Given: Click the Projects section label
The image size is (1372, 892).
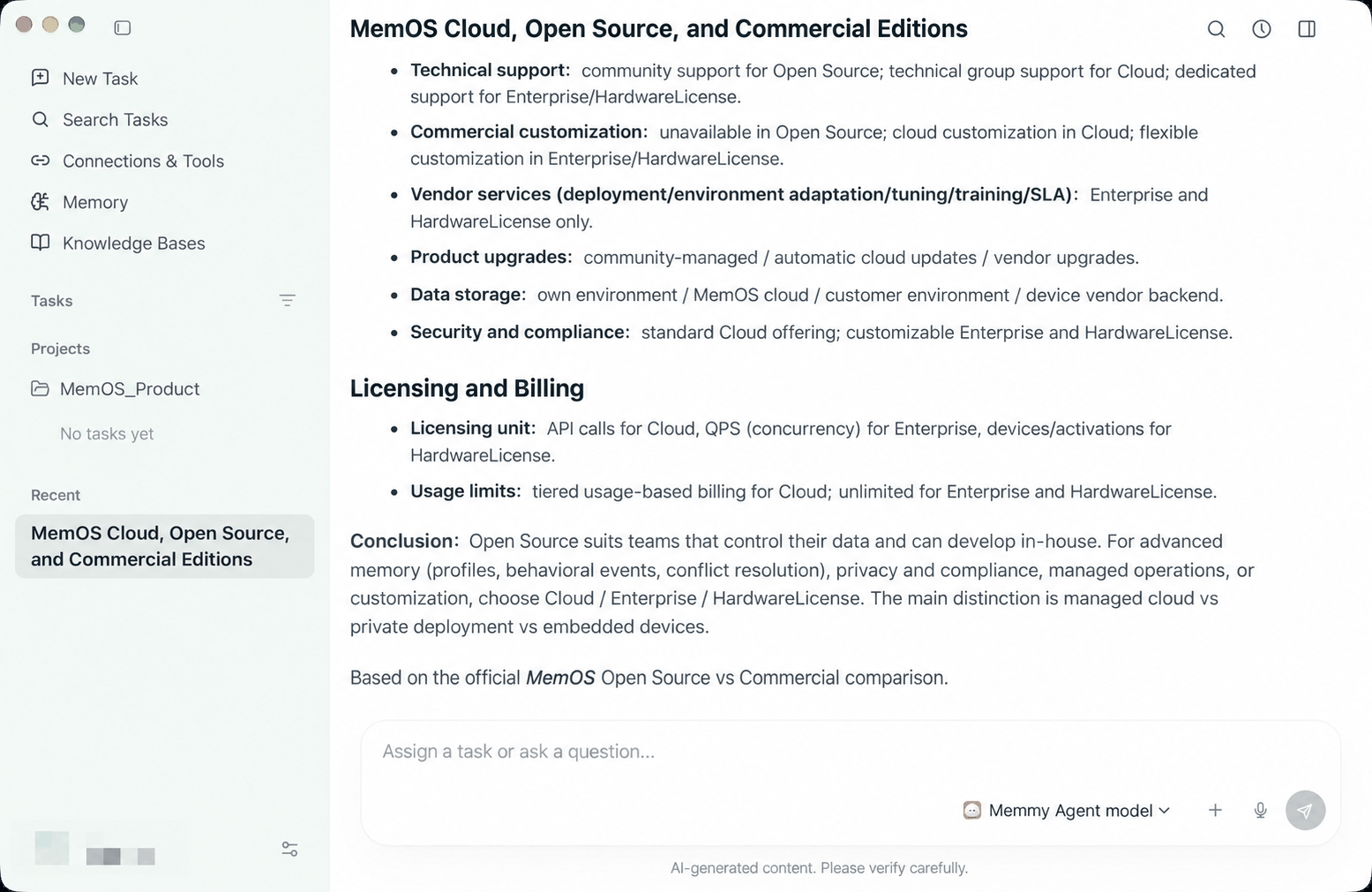Looking at the screenshot, I should (x=60, y=349).
